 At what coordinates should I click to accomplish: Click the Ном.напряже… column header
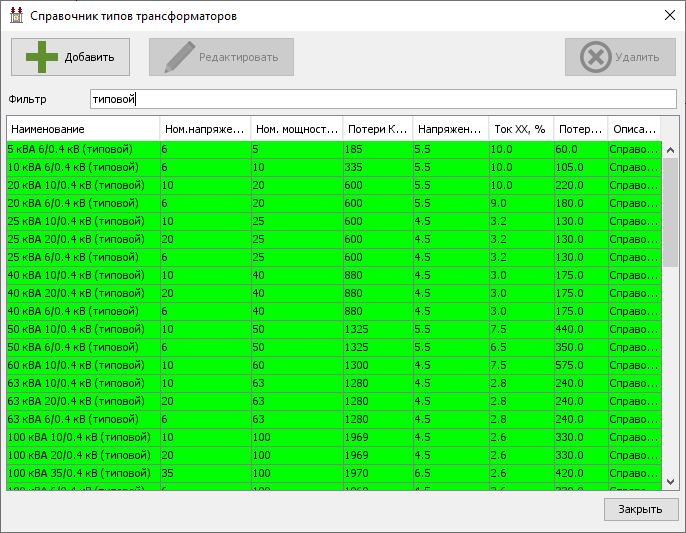click(206, 129)
